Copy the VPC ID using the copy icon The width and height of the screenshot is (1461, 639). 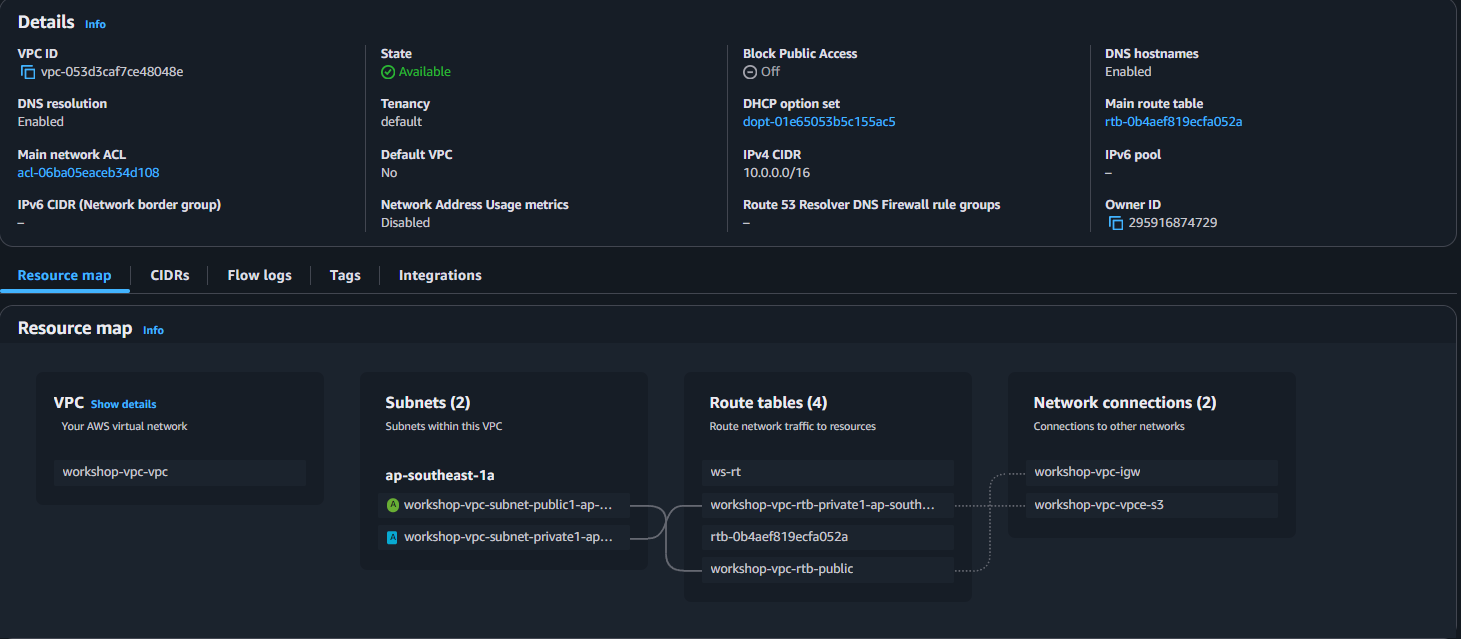[x=25, y=71]
